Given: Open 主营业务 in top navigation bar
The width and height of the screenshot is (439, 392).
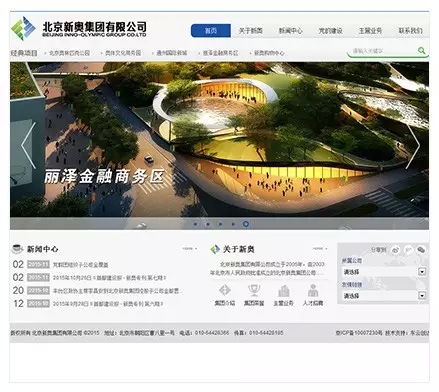Looking at the screenshot, I should pos(370,31).
